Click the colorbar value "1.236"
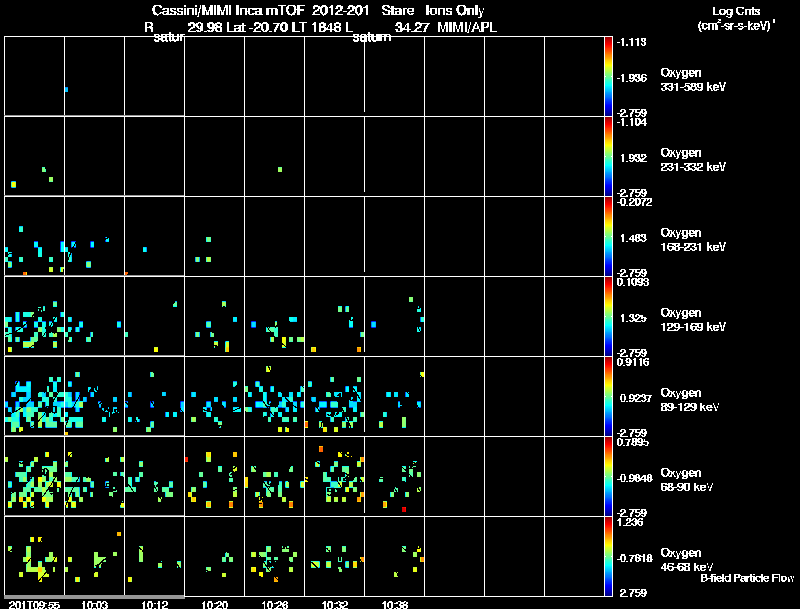The image size is (800, 609). coord(630,522)
